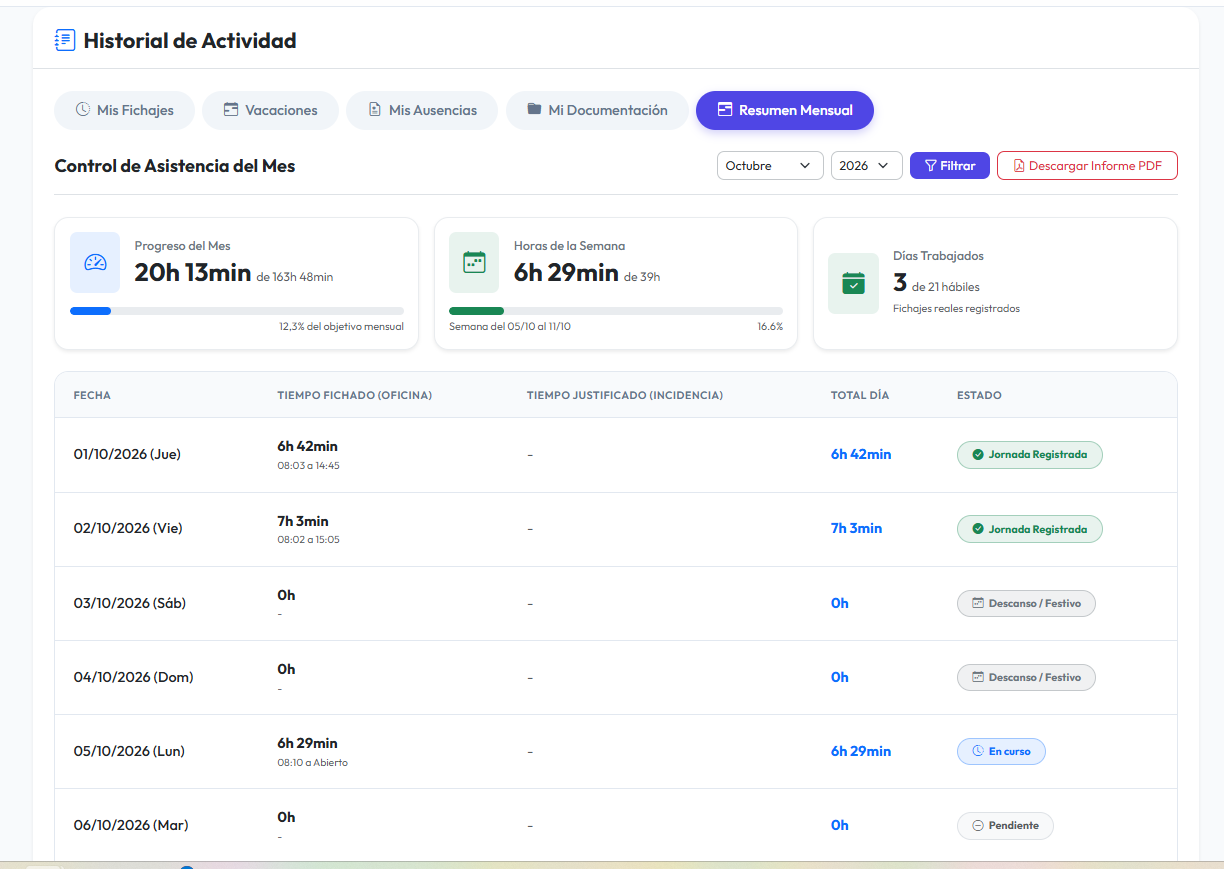Select the Mi Documentación tab
The image size is (1224, 869).
pos(597,110)
